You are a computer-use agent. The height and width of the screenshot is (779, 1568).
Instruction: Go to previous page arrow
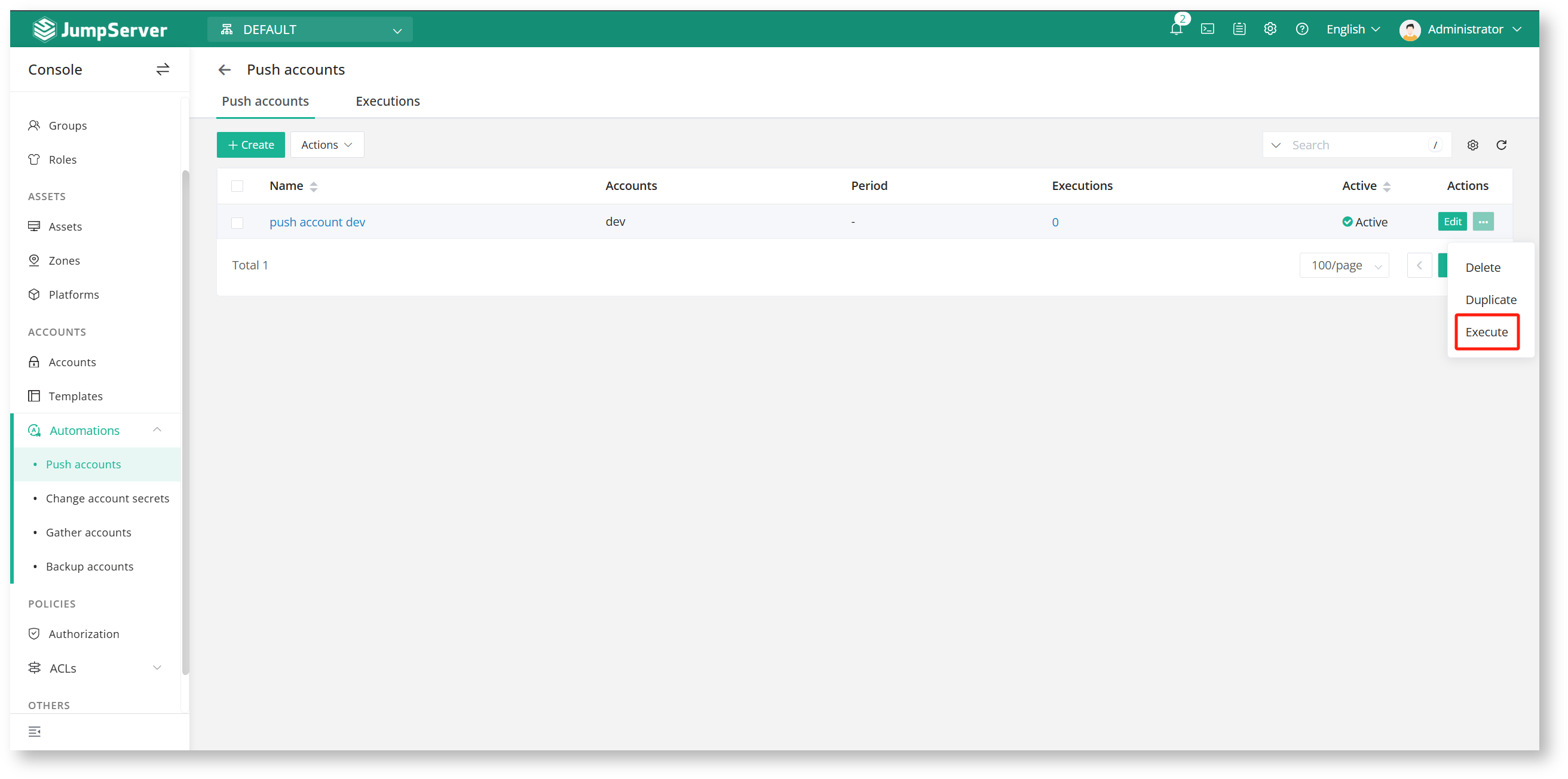[1419, 265]
